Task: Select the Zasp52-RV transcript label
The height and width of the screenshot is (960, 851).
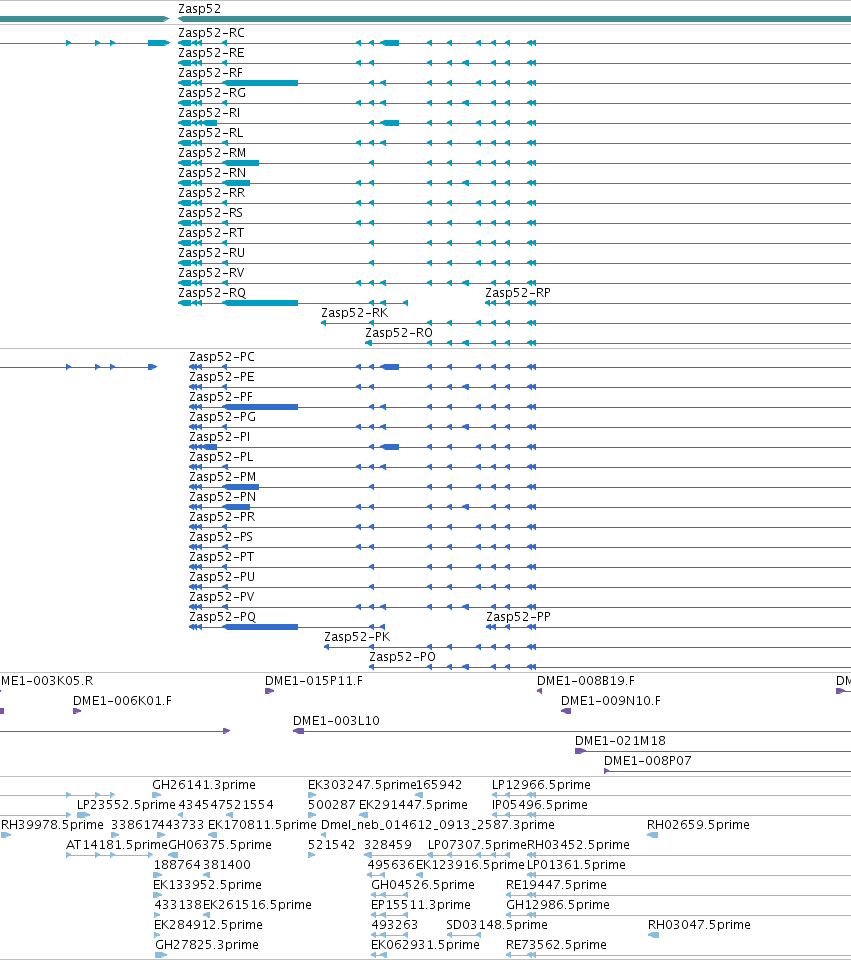Action: pyautogui.click(x=211, y=273)
